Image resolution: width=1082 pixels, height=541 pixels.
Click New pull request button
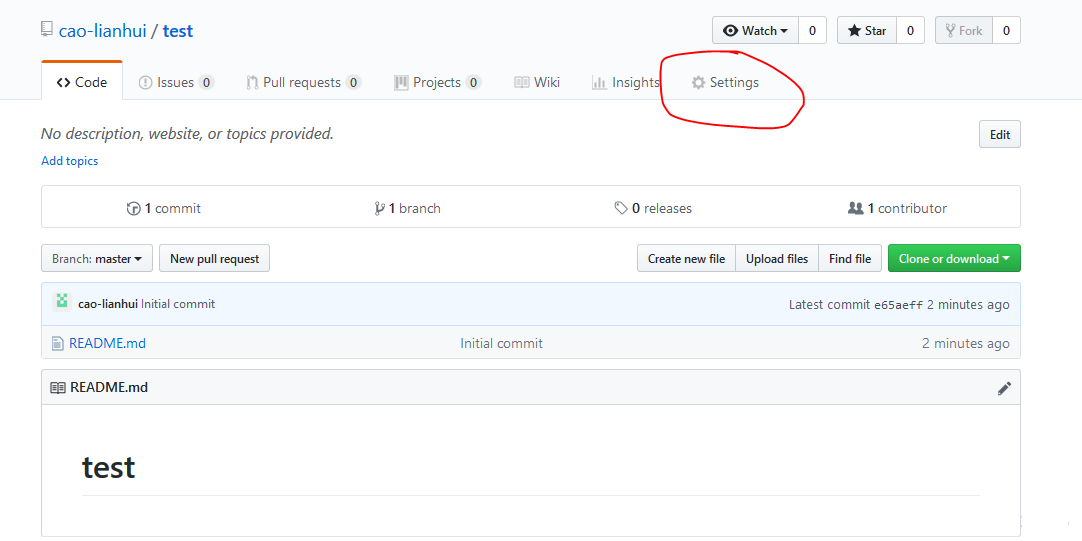215,259
